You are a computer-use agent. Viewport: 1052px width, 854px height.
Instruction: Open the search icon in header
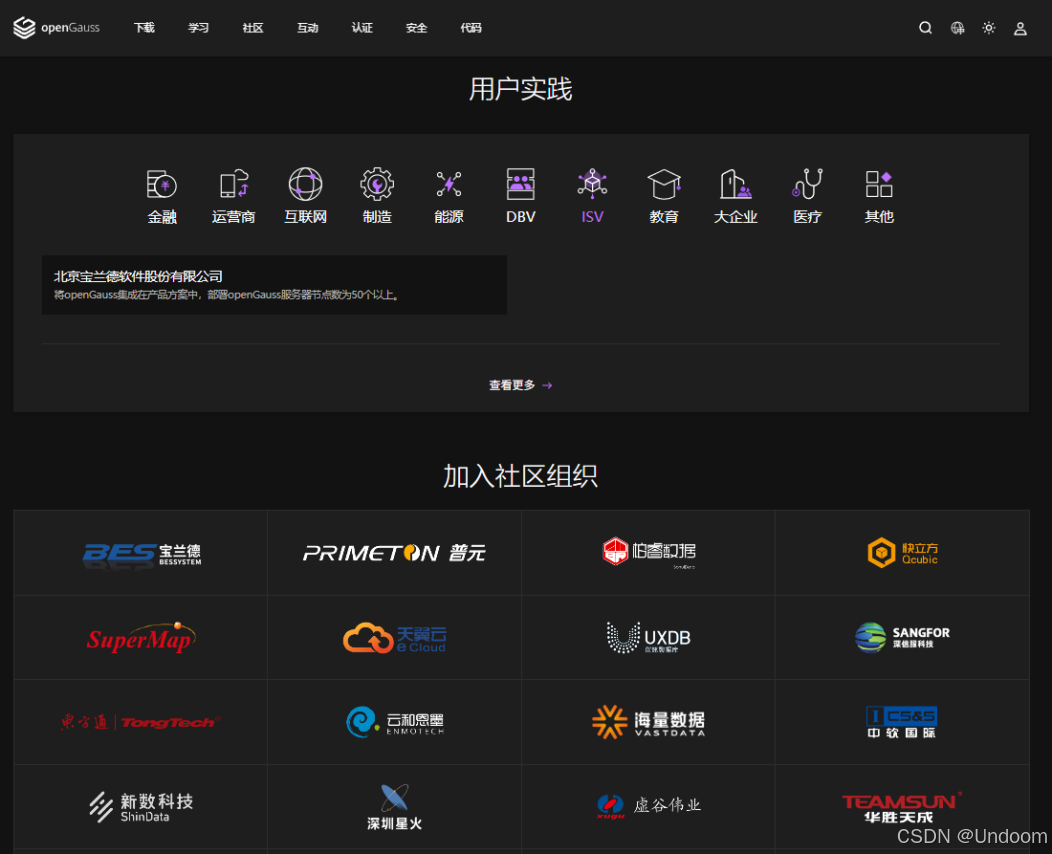(x=925, y=28)
